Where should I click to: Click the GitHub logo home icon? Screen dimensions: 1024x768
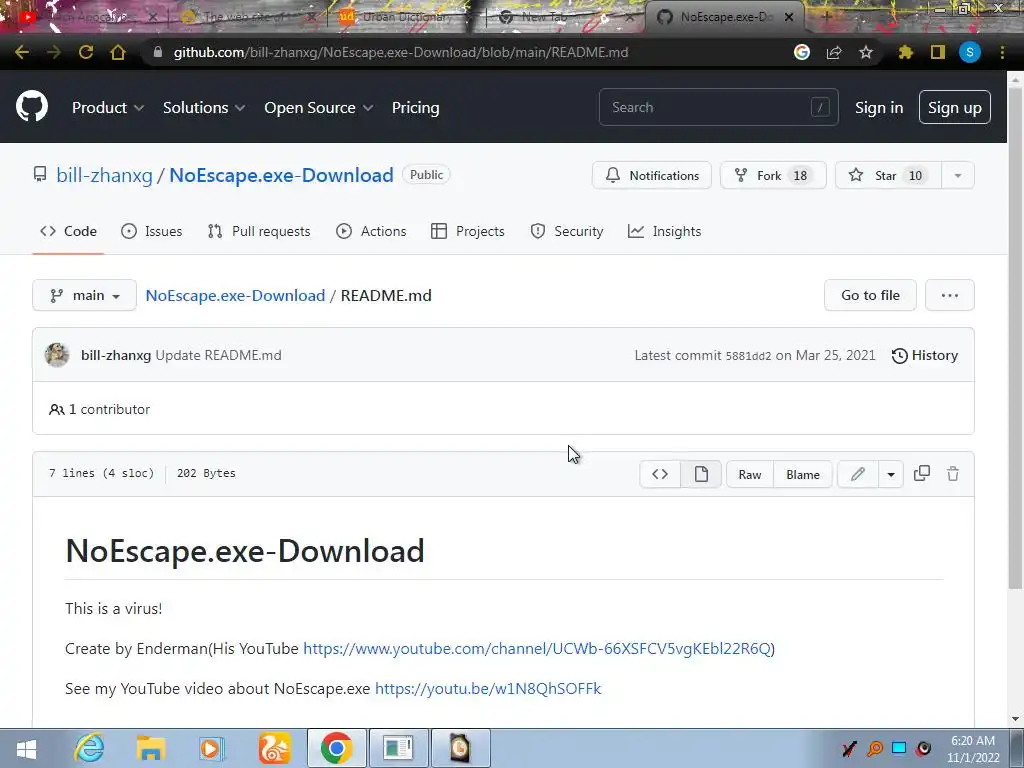click(32, 107)
